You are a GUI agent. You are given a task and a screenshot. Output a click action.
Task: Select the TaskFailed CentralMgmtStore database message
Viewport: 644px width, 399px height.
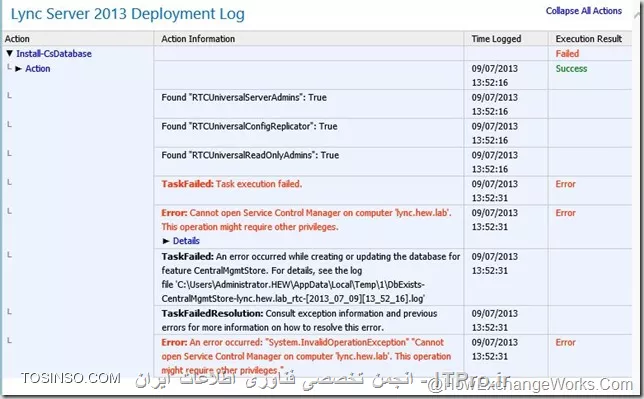pyautogui.click(x=311, y=277)
